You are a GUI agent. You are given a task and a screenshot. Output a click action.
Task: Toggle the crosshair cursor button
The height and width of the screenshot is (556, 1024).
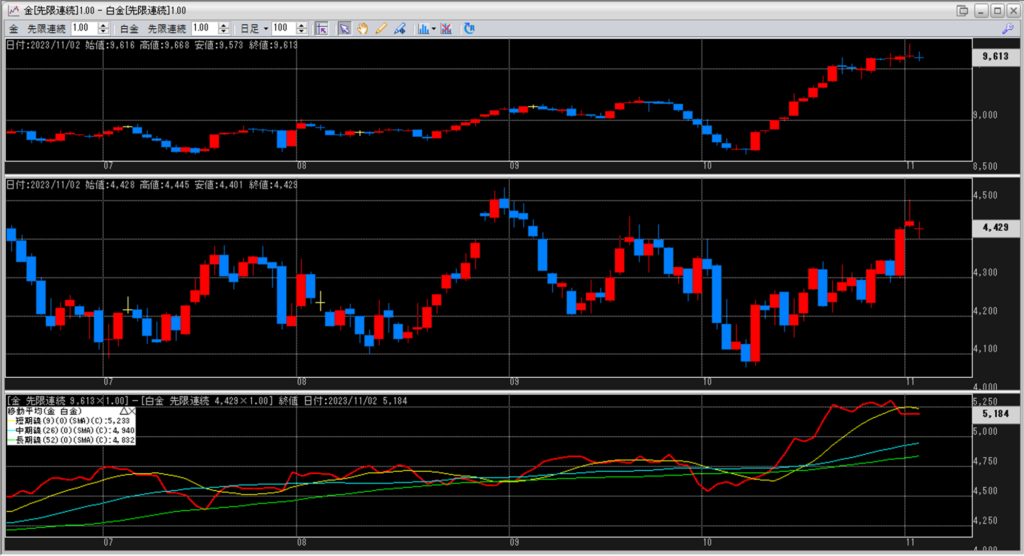321,28
